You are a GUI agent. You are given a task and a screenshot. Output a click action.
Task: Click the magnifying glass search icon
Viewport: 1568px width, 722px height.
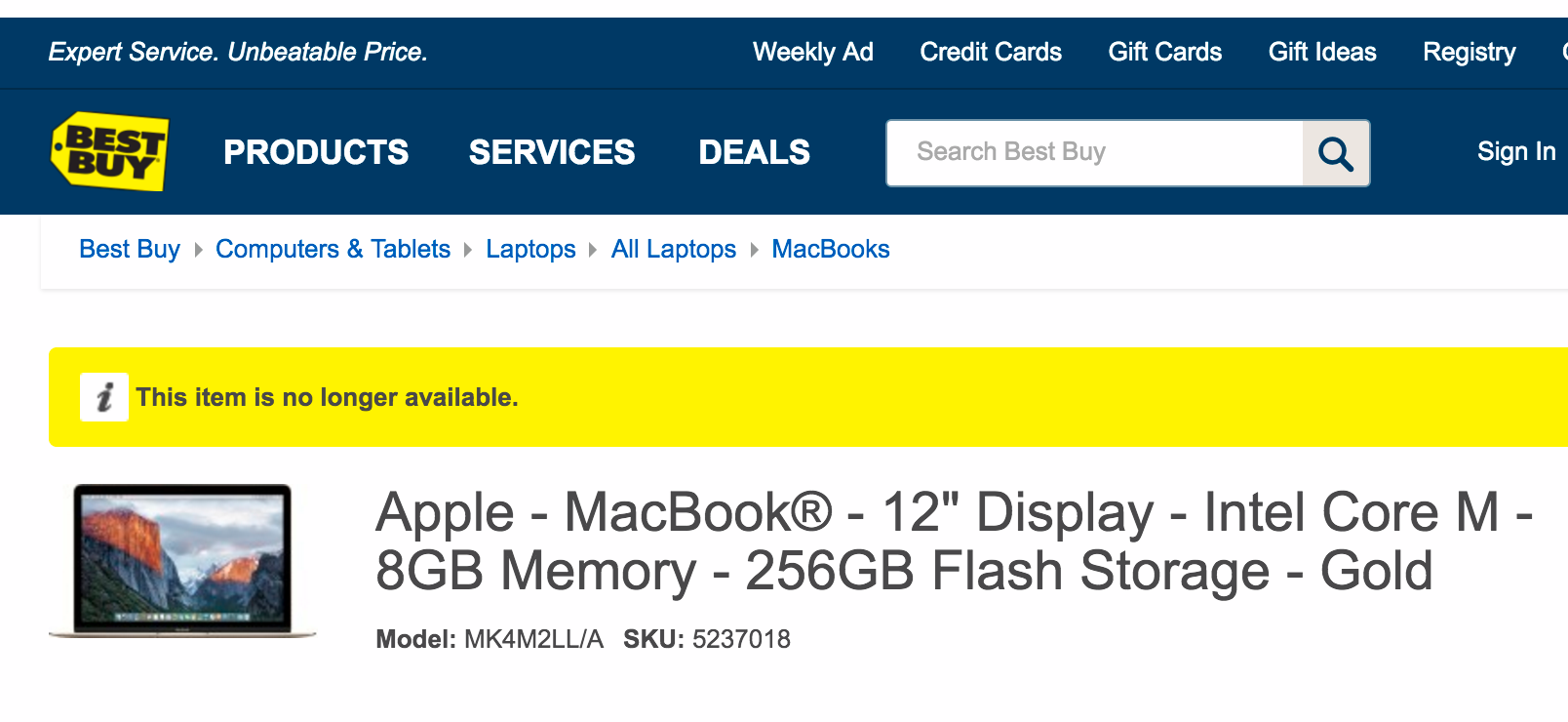[x=1335, y=152]
